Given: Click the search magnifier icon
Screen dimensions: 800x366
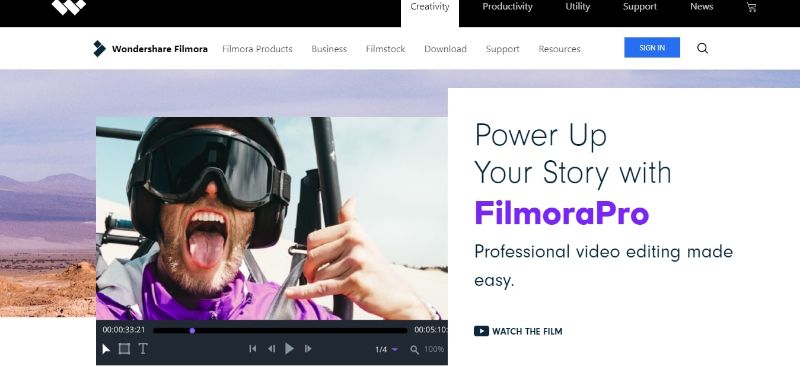Looking at the screenshot, I should [703, 48].
